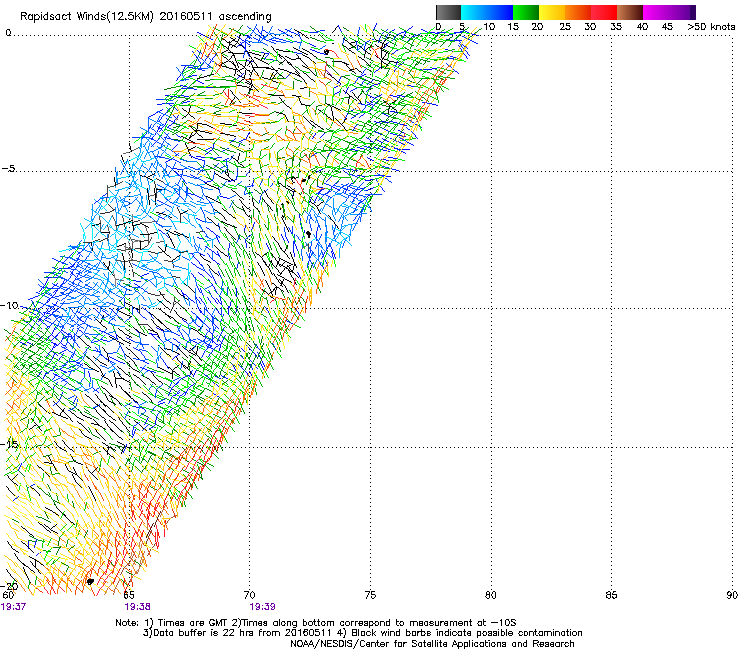Click the NOAA/NESDIS Center for Satellite Applications credit
The width and height of the screenshot is (740, 650).
coord(432,644)
